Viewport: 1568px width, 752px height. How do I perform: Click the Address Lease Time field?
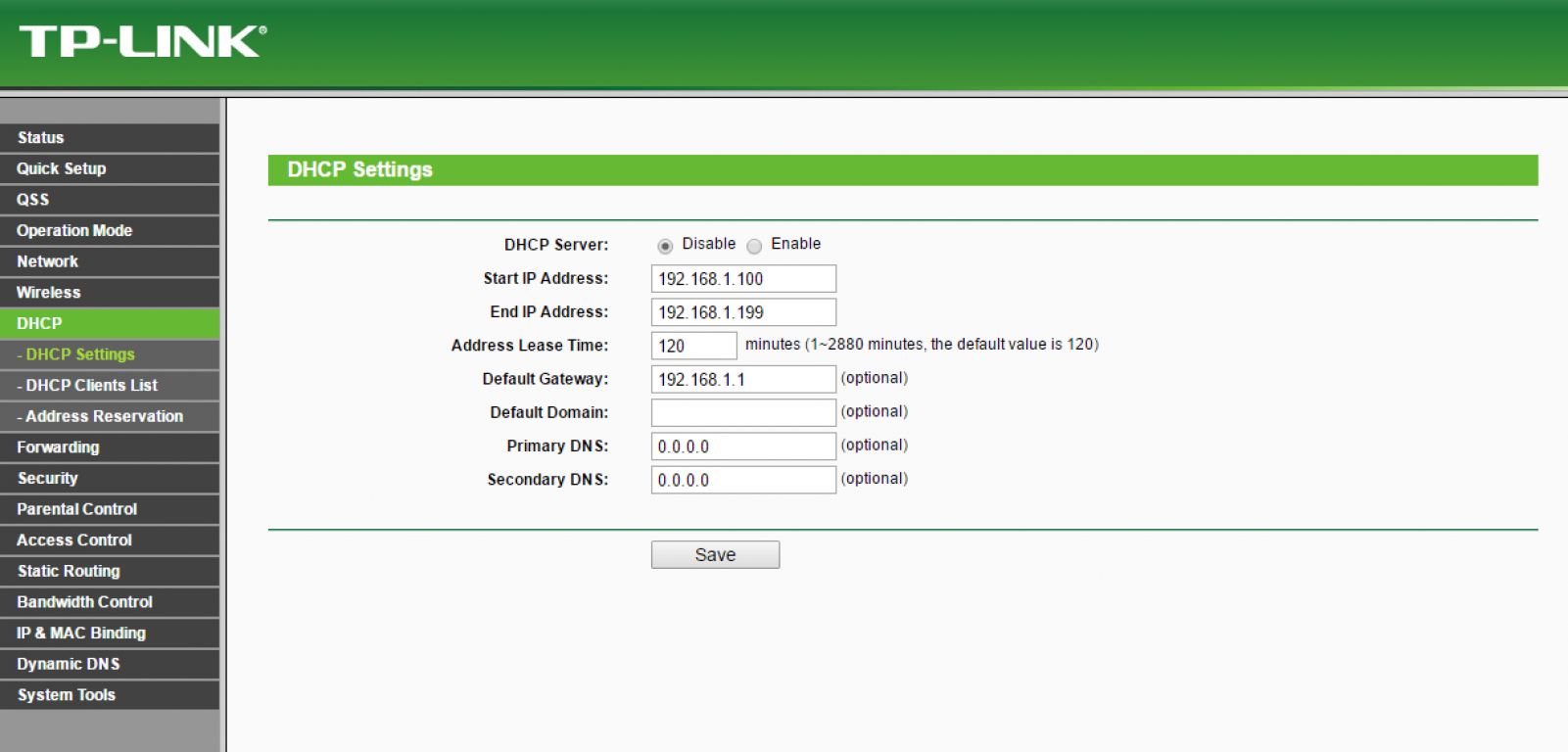click(x=693, y=346)
